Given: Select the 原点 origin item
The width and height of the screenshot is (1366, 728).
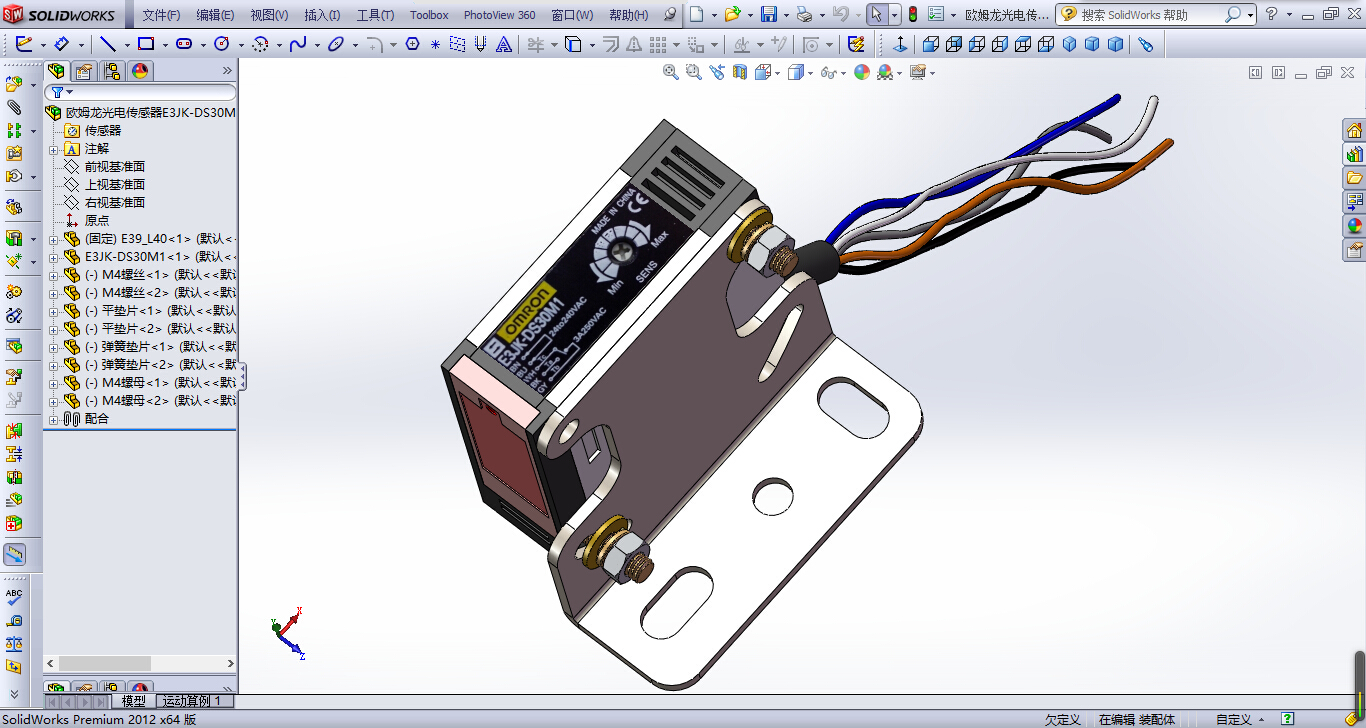Looking at the screenshot, I should pyautogui.click(x=96, y=221).
